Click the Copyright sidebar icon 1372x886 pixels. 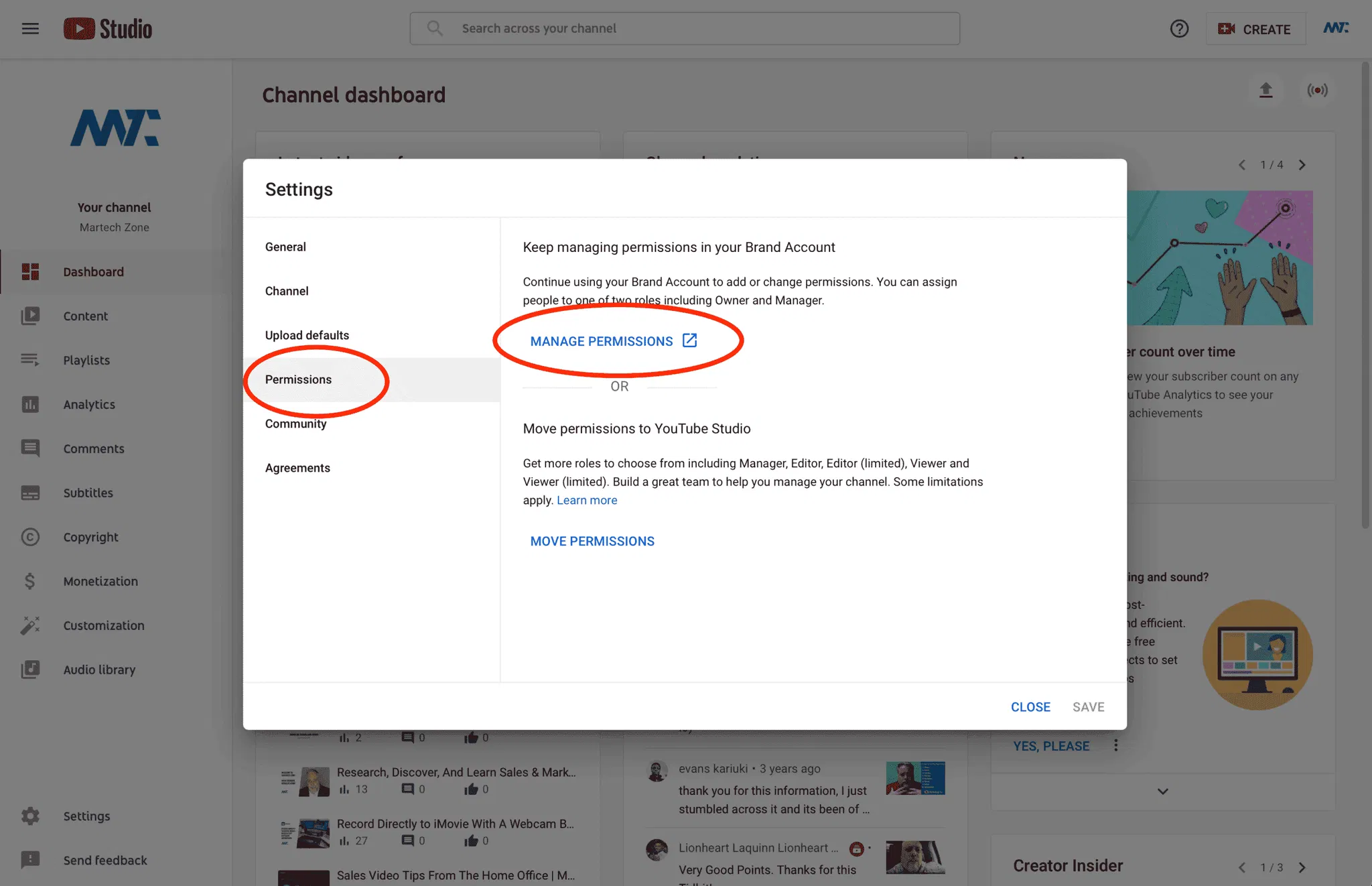30,537
